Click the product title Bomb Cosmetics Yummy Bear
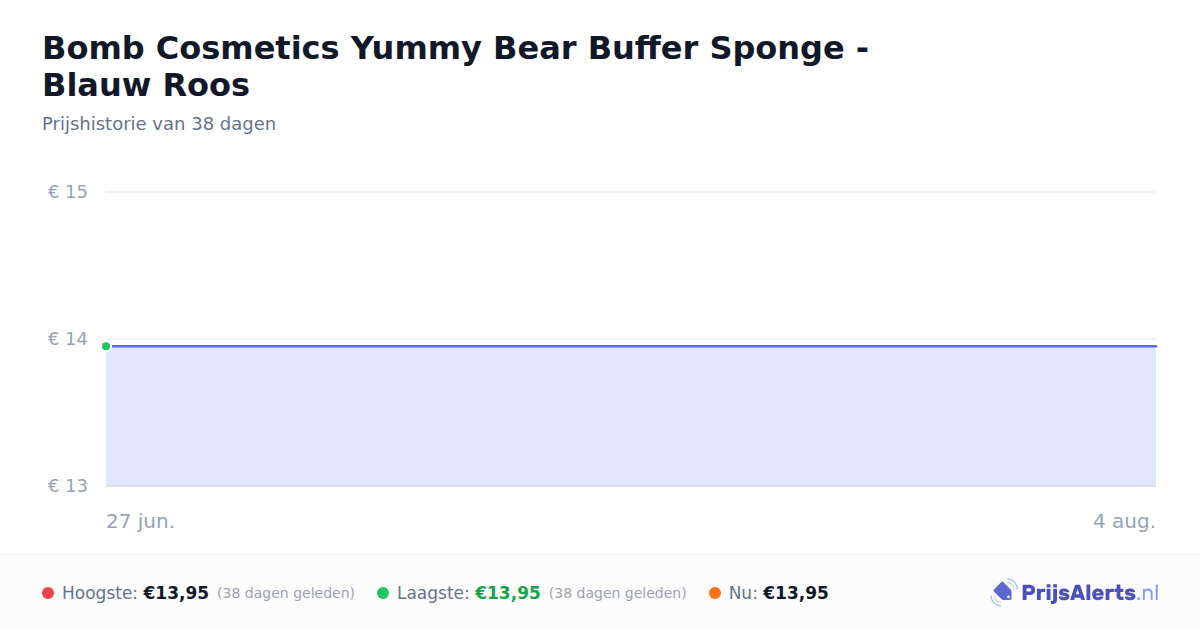 455,66
